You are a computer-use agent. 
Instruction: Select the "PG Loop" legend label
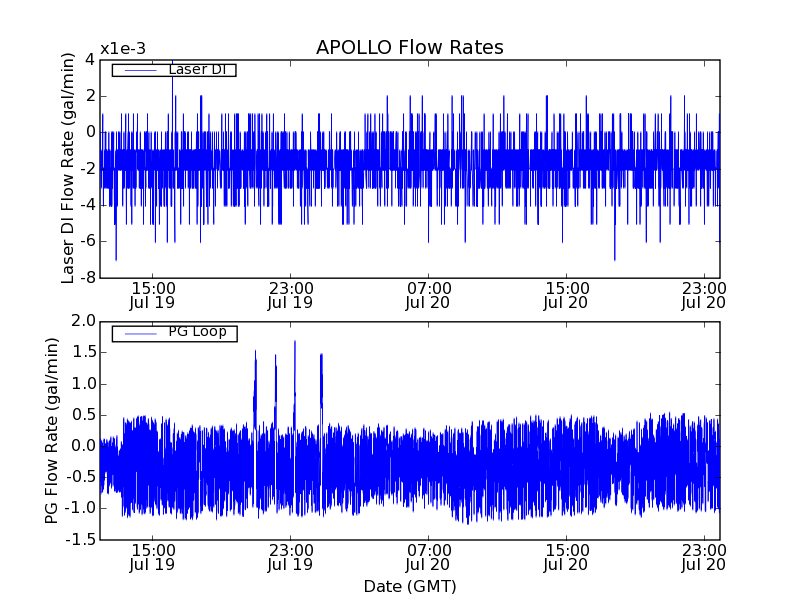click(x=197, y=332)
